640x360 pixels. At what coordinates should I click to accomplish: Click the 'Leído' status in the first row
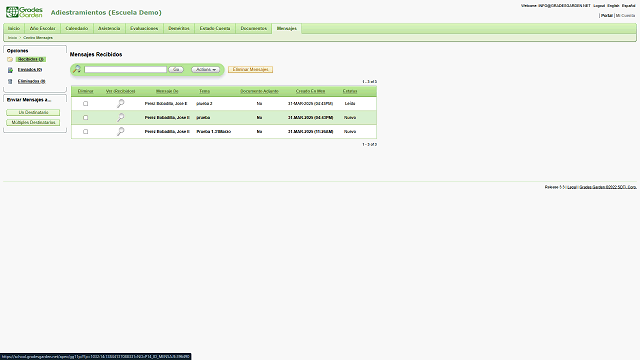coord(350,104)
